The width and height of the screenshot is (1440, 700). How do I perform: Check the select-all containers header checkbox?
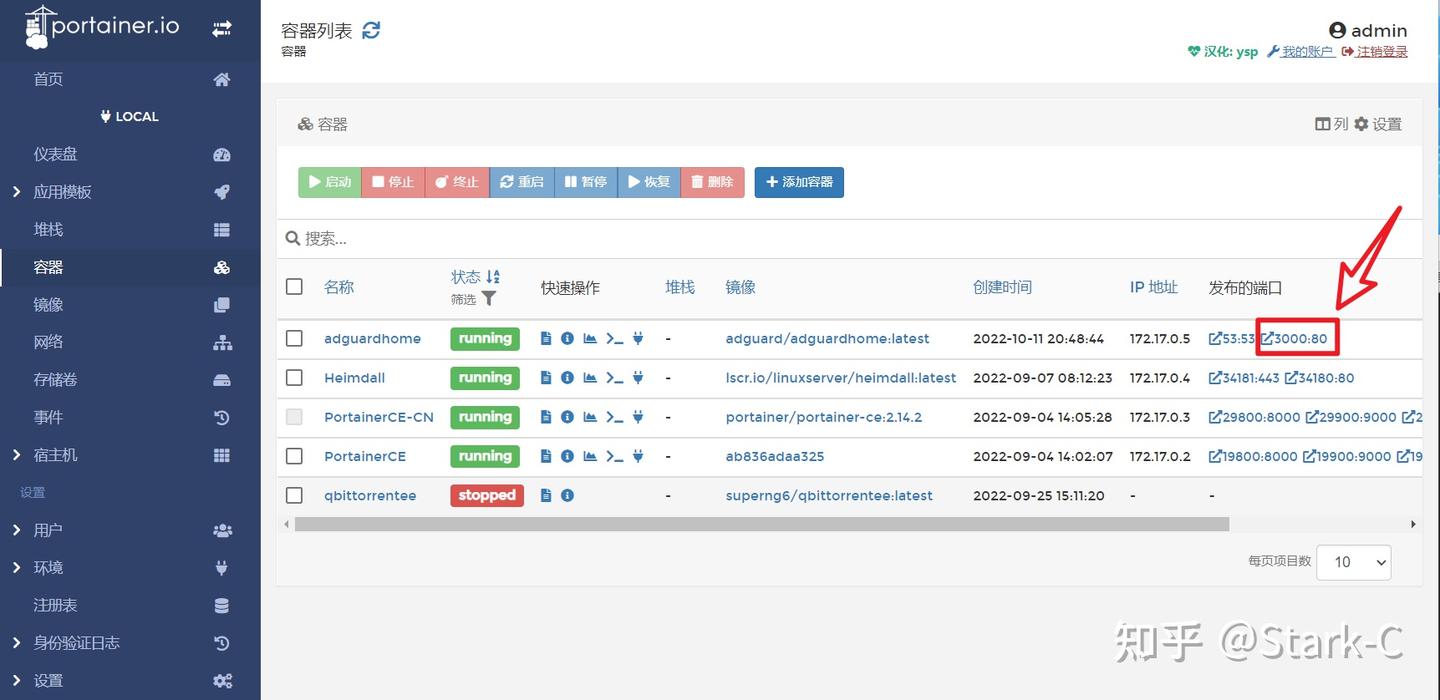point(294,286)
